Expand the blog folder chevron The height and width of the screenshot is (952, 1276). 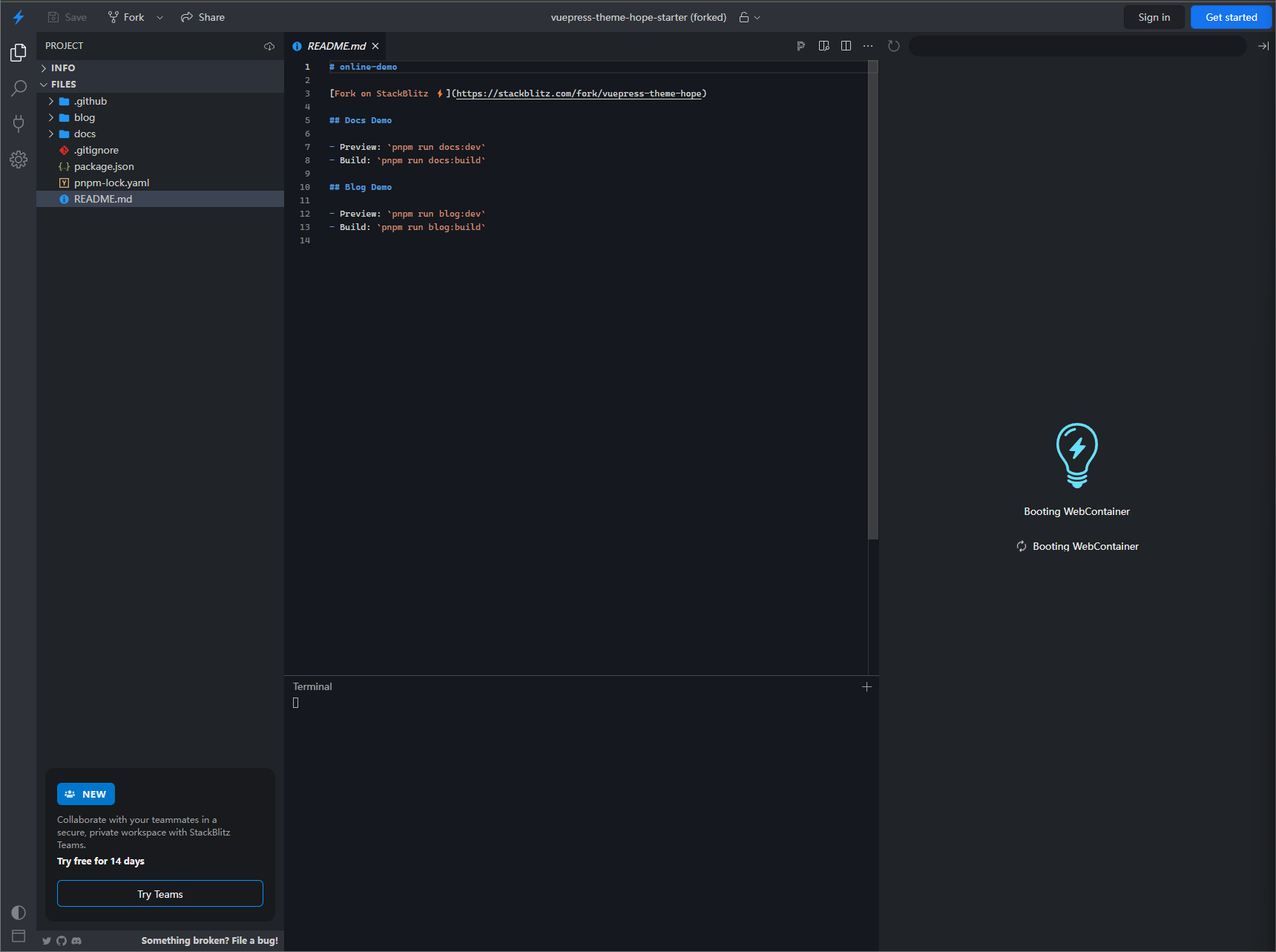coord(51,118)
